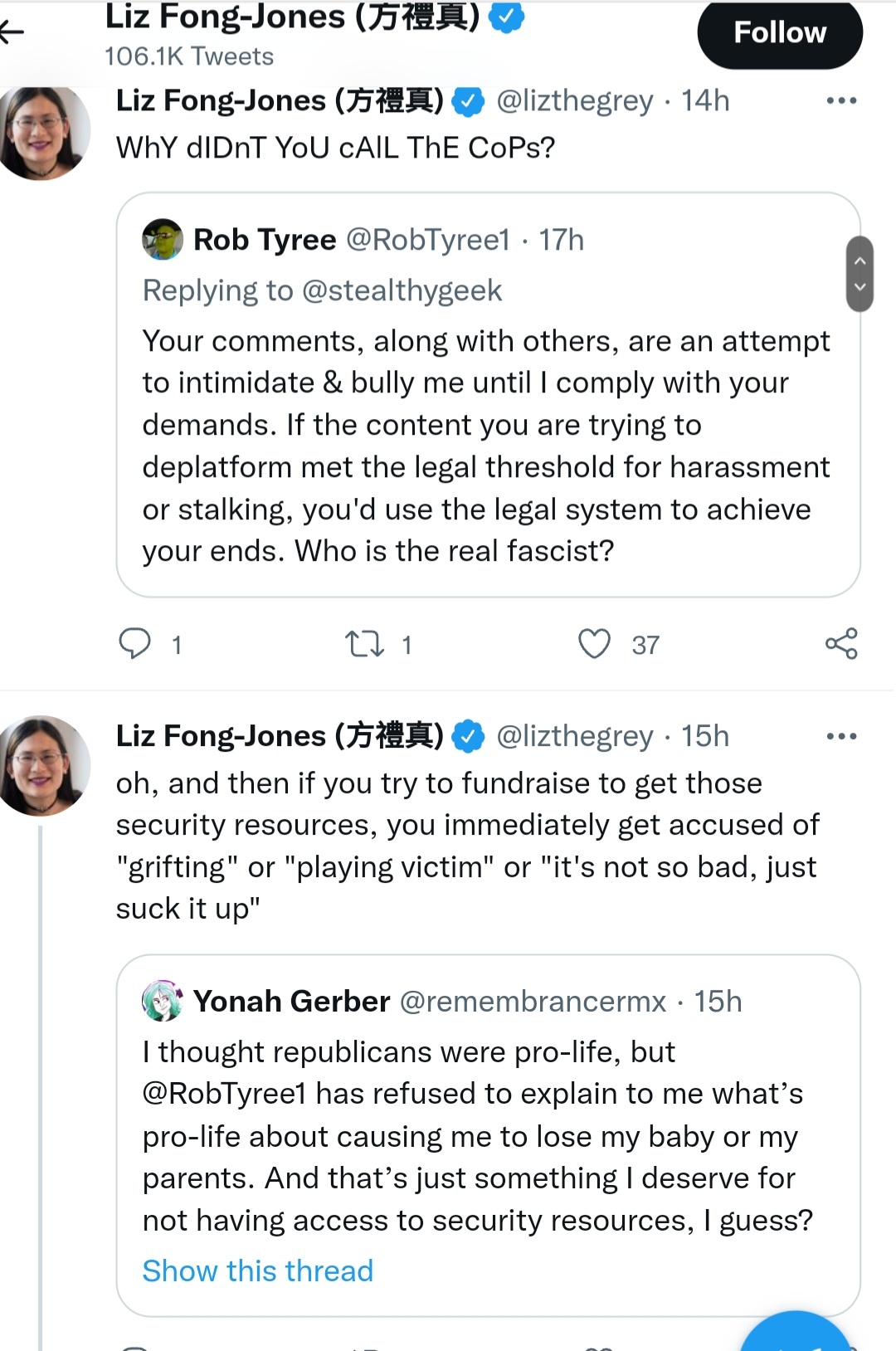Open 'Show this thread' link

point(258,1271)
